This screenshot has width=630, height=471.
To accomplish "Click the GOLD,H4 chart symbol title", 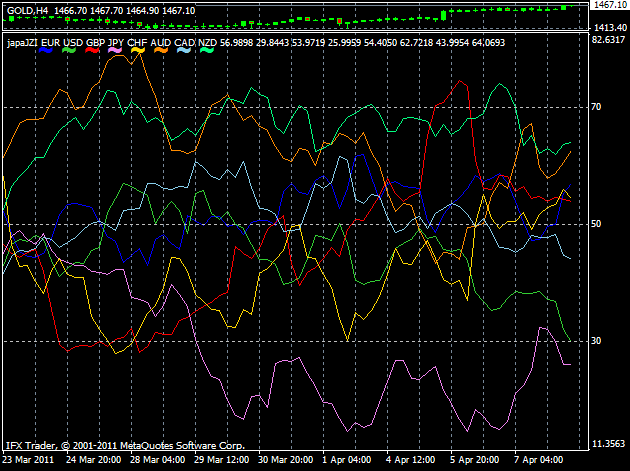I will [x=27, y=11].
